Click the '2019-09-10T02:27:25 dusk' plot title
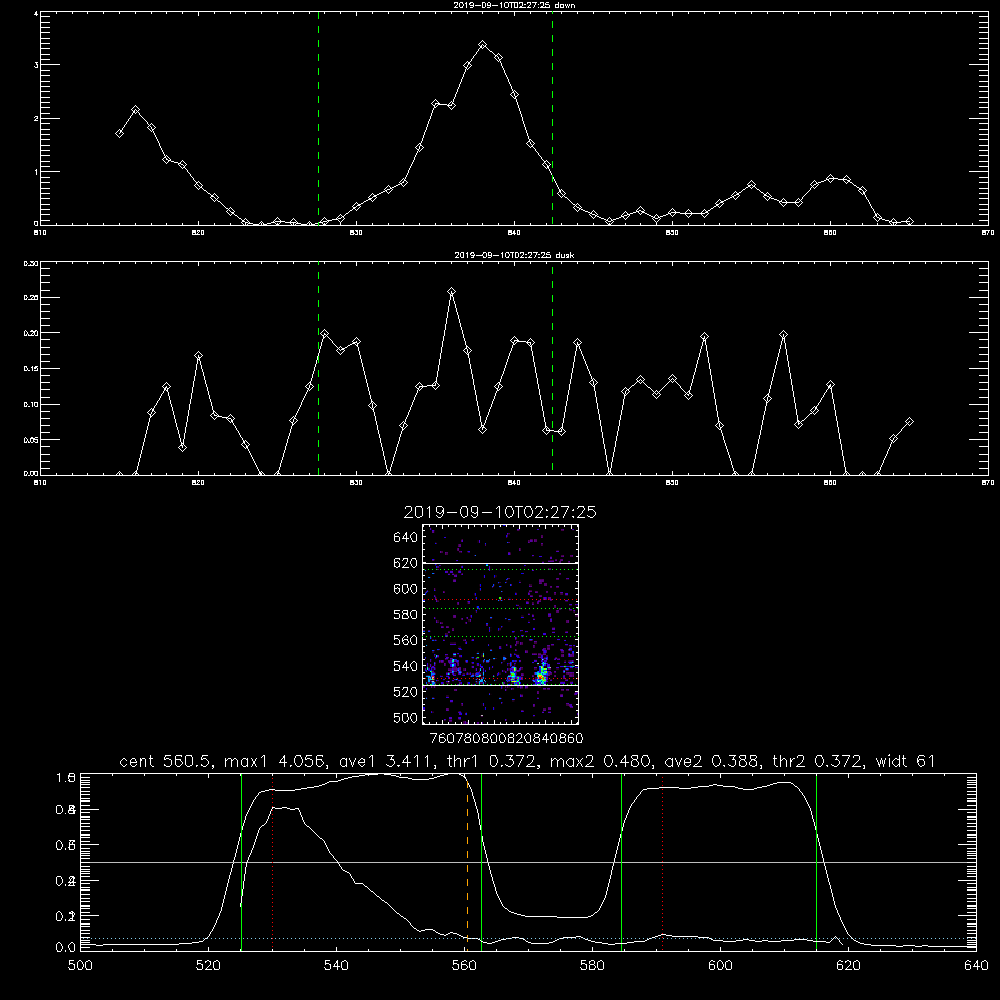Screen dimensions: 1000x1000 (514, 255)
